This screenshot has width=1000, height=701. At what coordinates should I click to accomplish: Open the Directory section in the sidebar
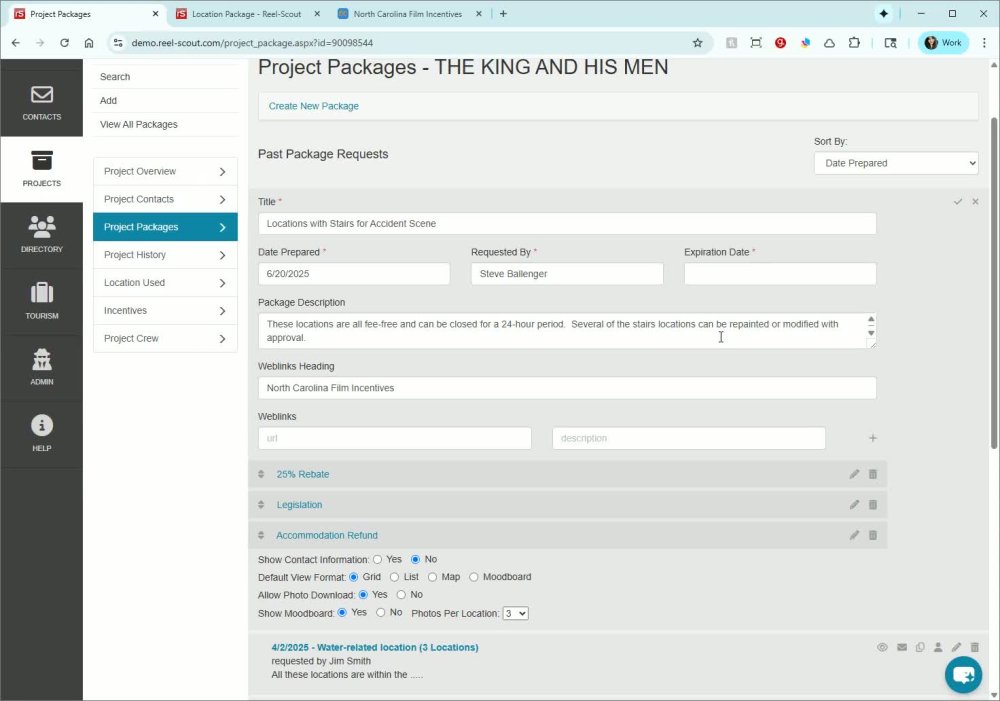click(41, 235)
